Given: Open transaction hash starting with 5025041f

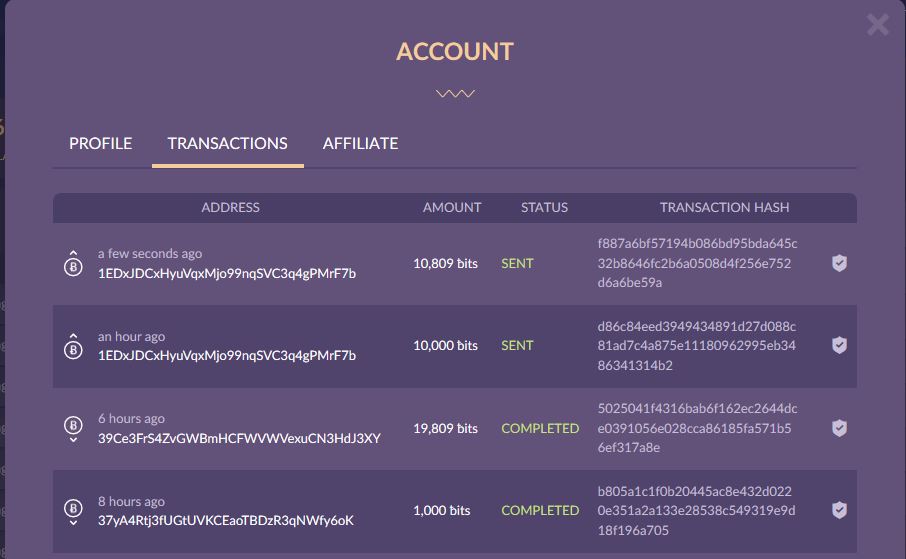Looking at the screenshot, I should click(x=696, y=428).
